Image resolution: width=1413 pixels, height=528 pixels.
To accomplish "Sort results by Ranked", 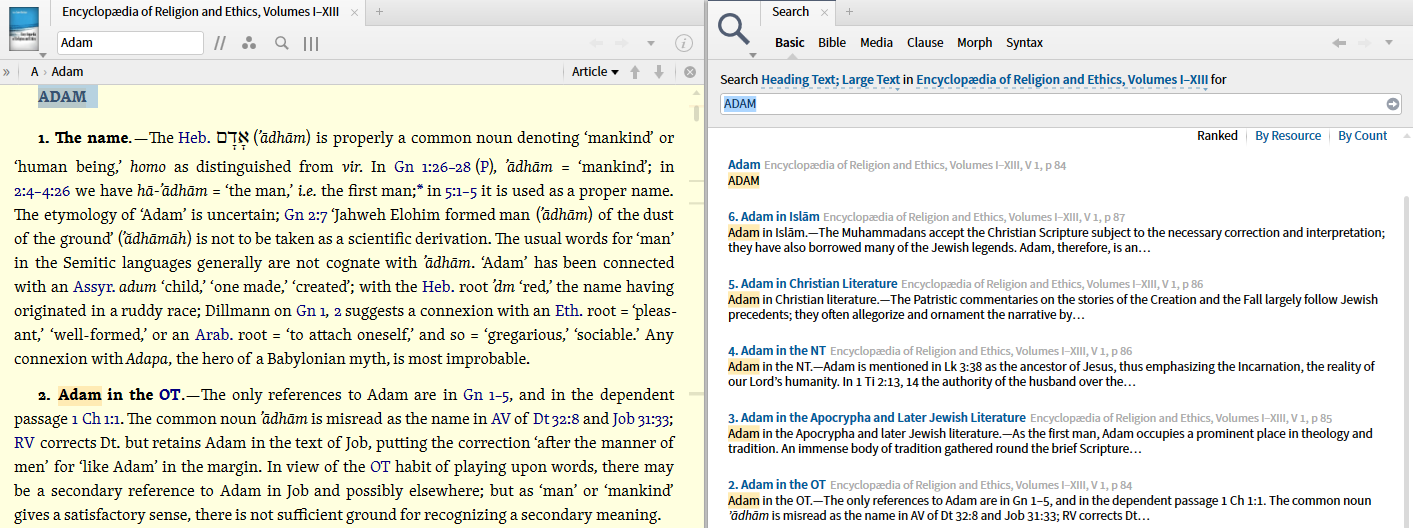I will (x=1217, y=136).
